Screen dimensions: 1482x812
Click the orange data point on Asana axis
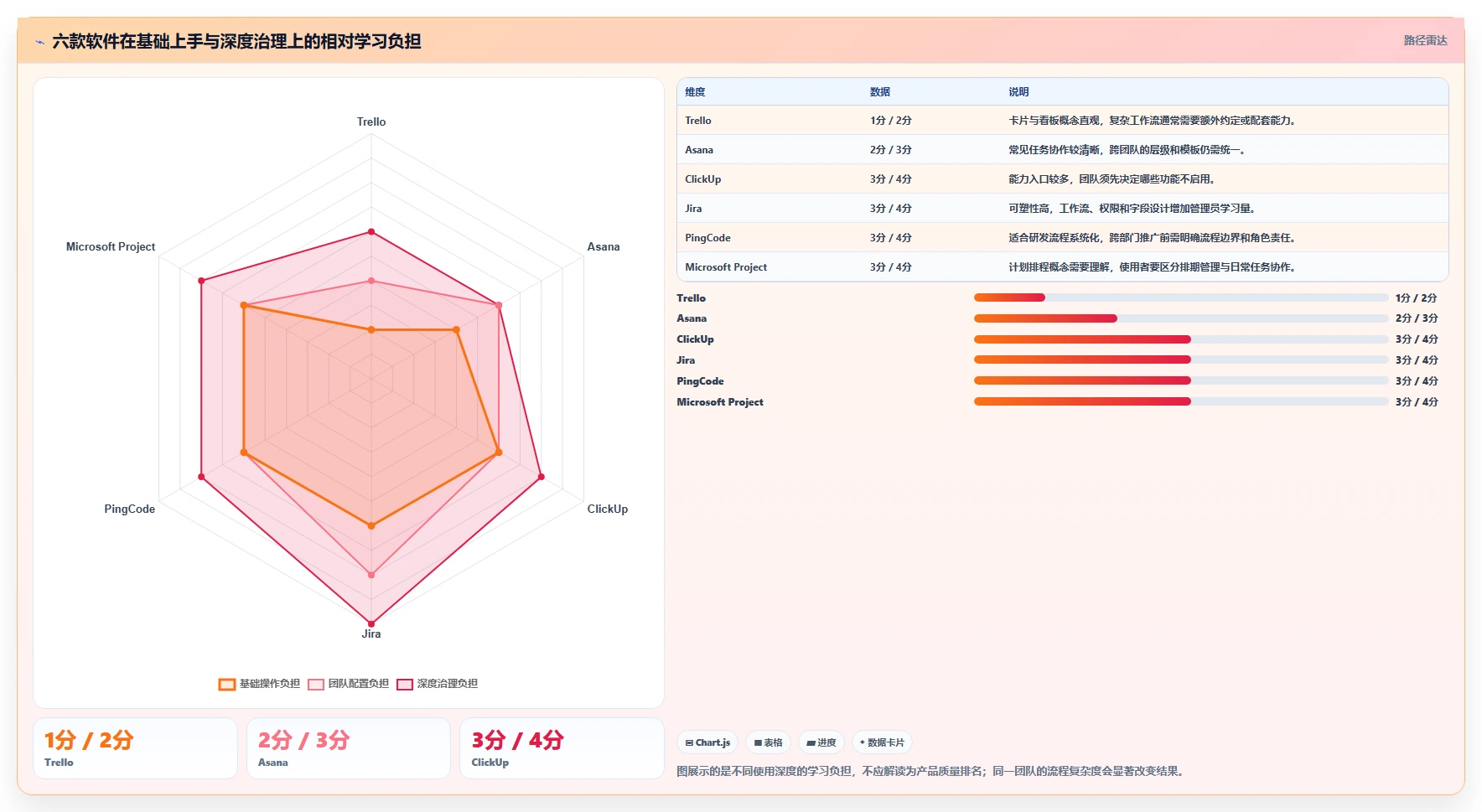456,330
